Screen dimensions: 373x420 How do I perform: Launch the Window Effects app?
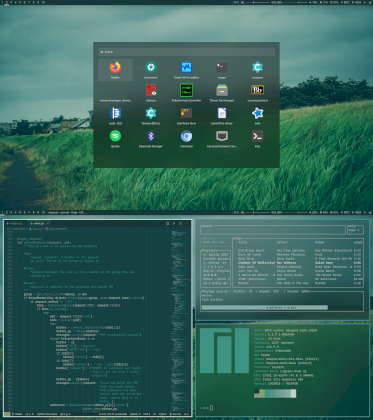(x=151, y=116)
